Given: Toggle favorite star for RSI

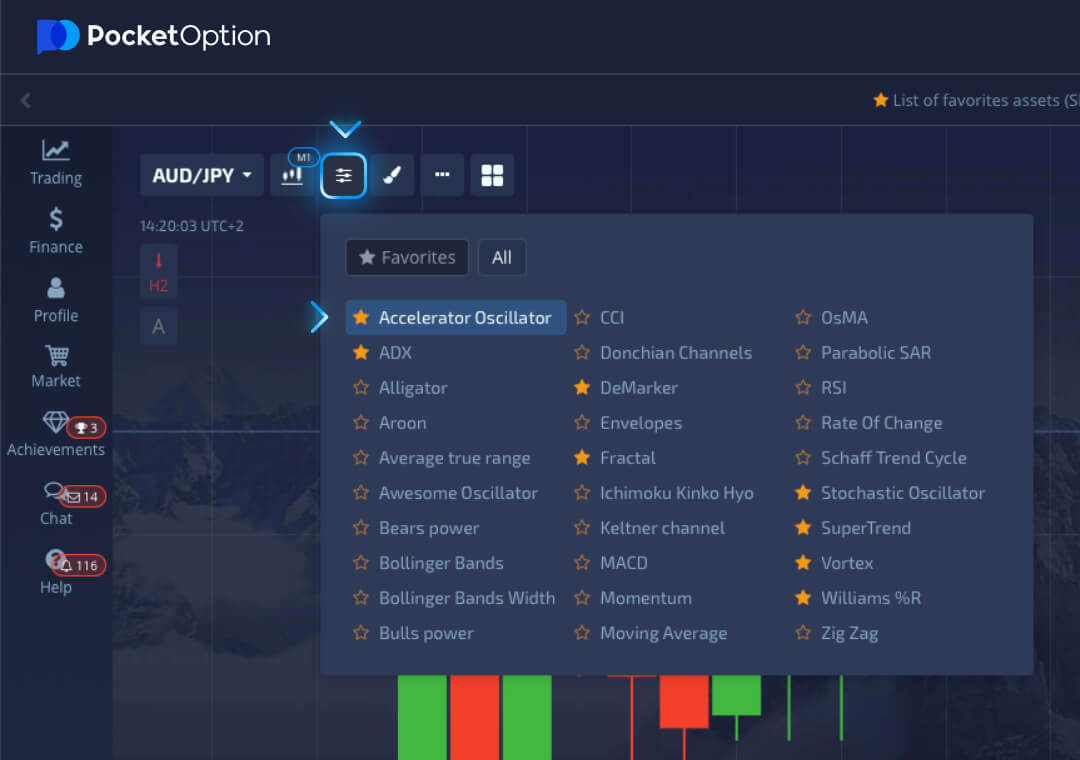Looking at the screenshot, I should tap(803, 388).
